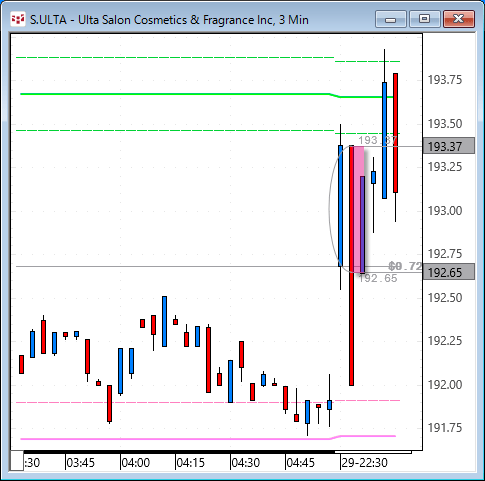The image size is (485, 481).
Task: Click the $0.72 measurement label
Action: point(405,266)
